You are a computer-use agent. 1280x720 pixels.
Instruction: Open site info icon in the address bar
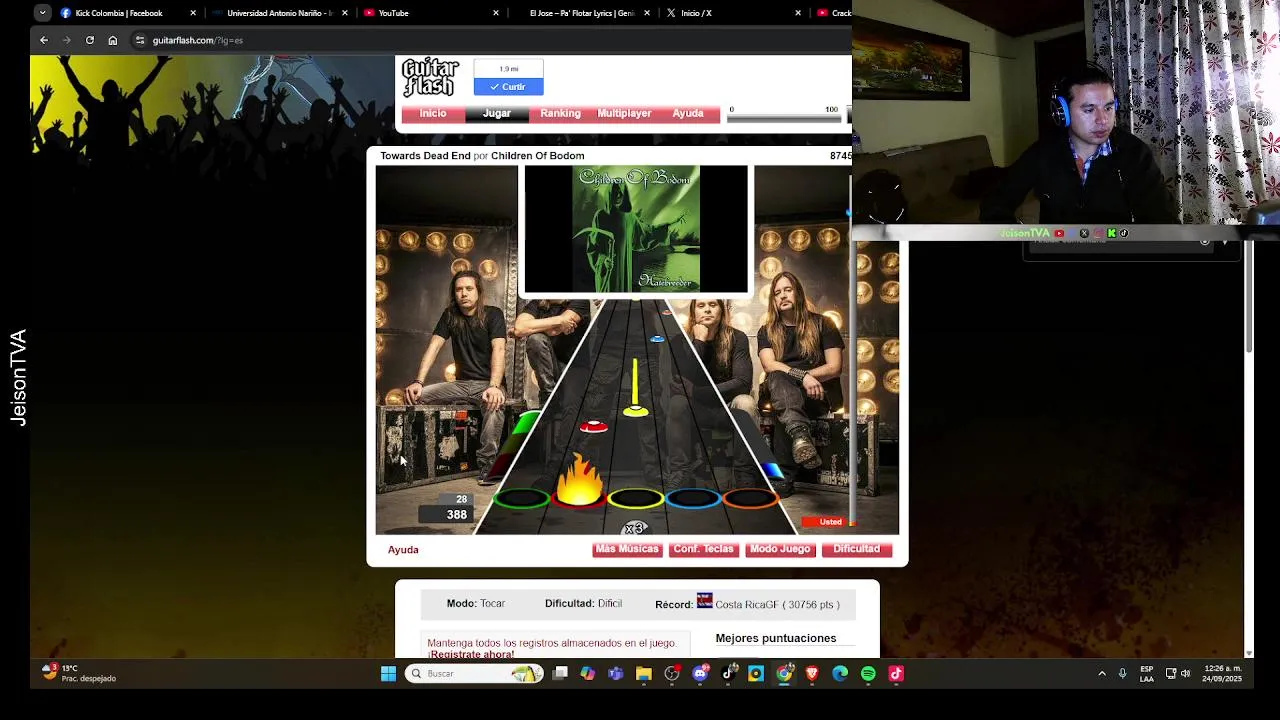point(140,40)
